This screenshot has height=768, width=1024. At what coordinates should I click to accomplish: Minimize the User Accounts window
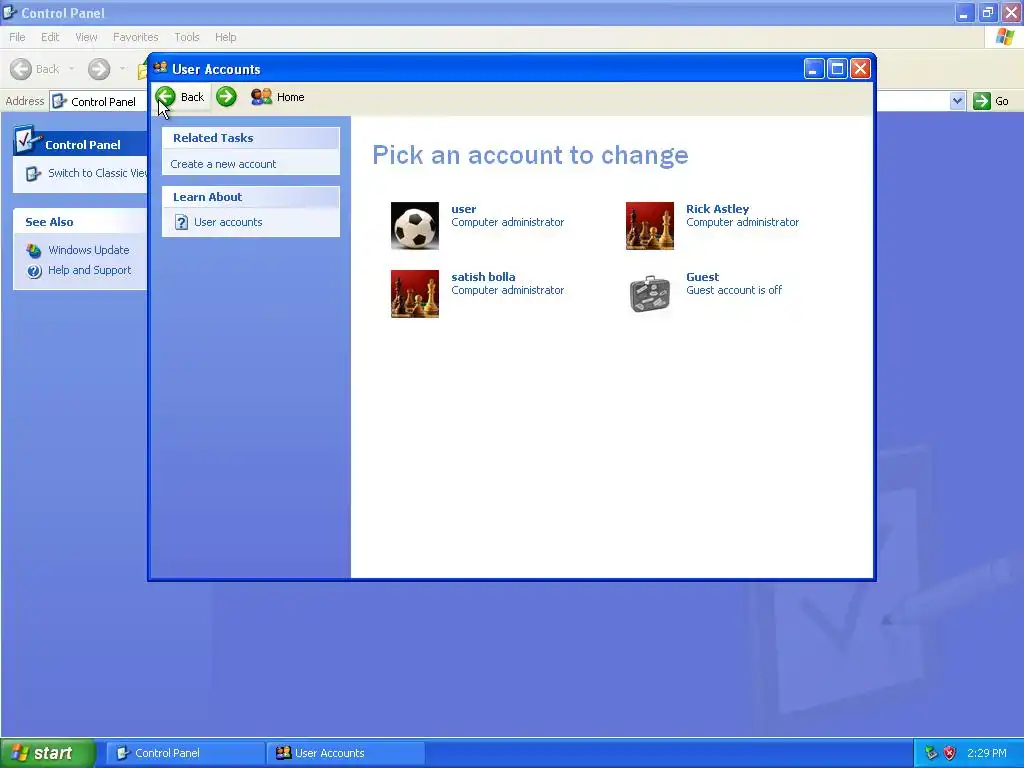(814, 69)
